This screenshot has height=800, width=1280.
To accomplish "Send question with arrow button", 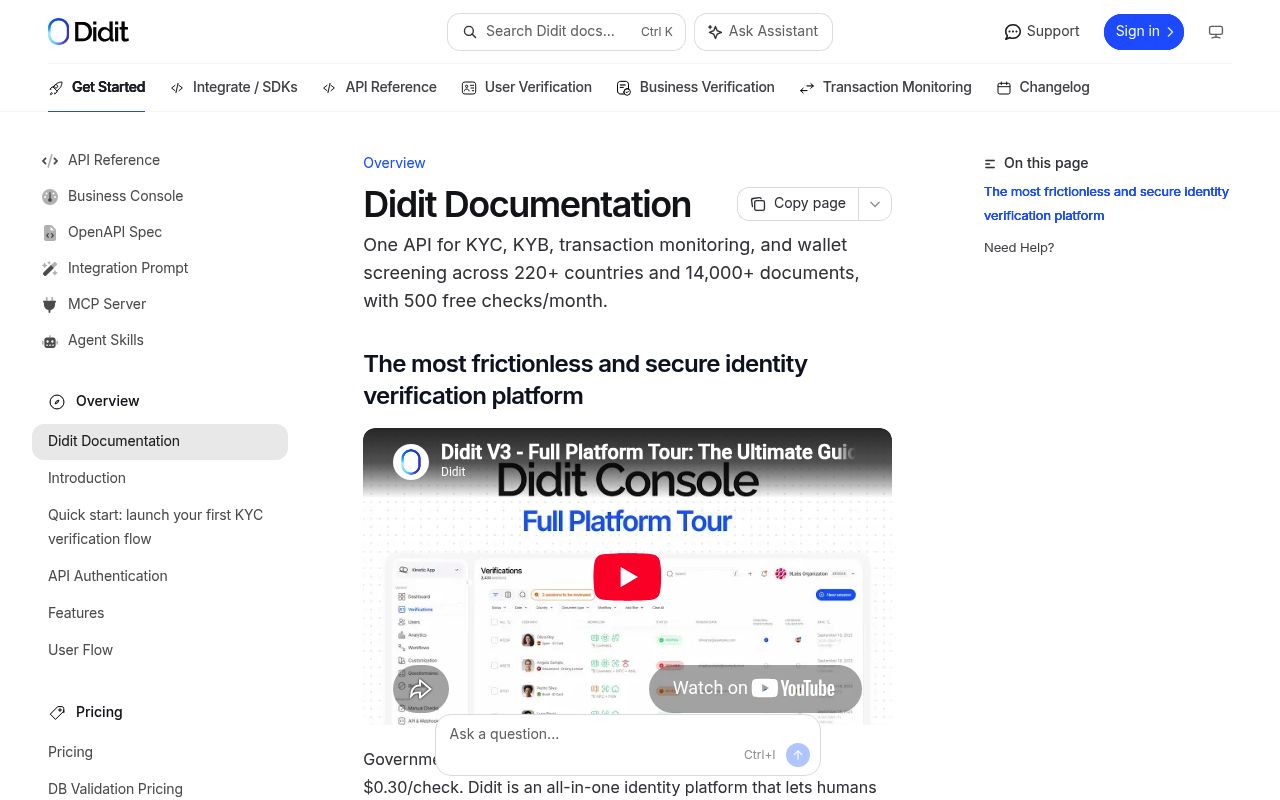I will pyautogui.click(x=798, y=755).
